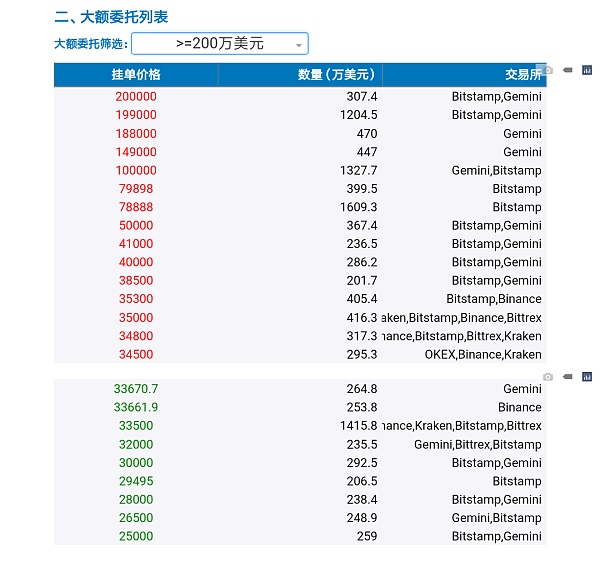The image size is (600, 561).
Task: Select the sell price 38500
Action: 136,280
